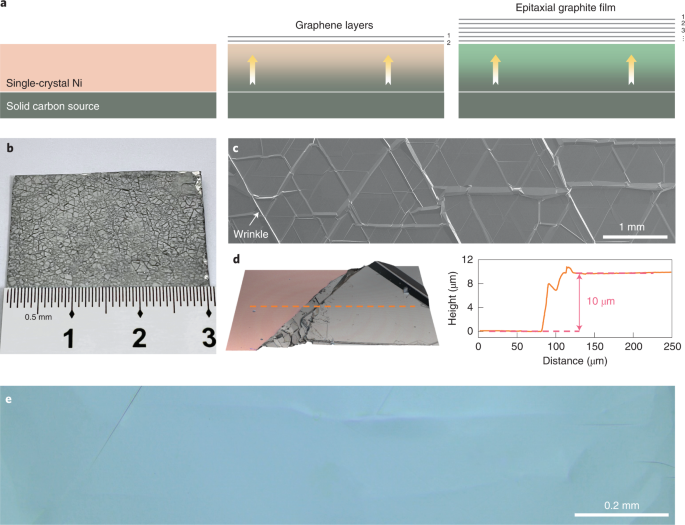Click the pink double-headed arrow in the height plot
Viewport: 685px width, 525px height.
578,302
